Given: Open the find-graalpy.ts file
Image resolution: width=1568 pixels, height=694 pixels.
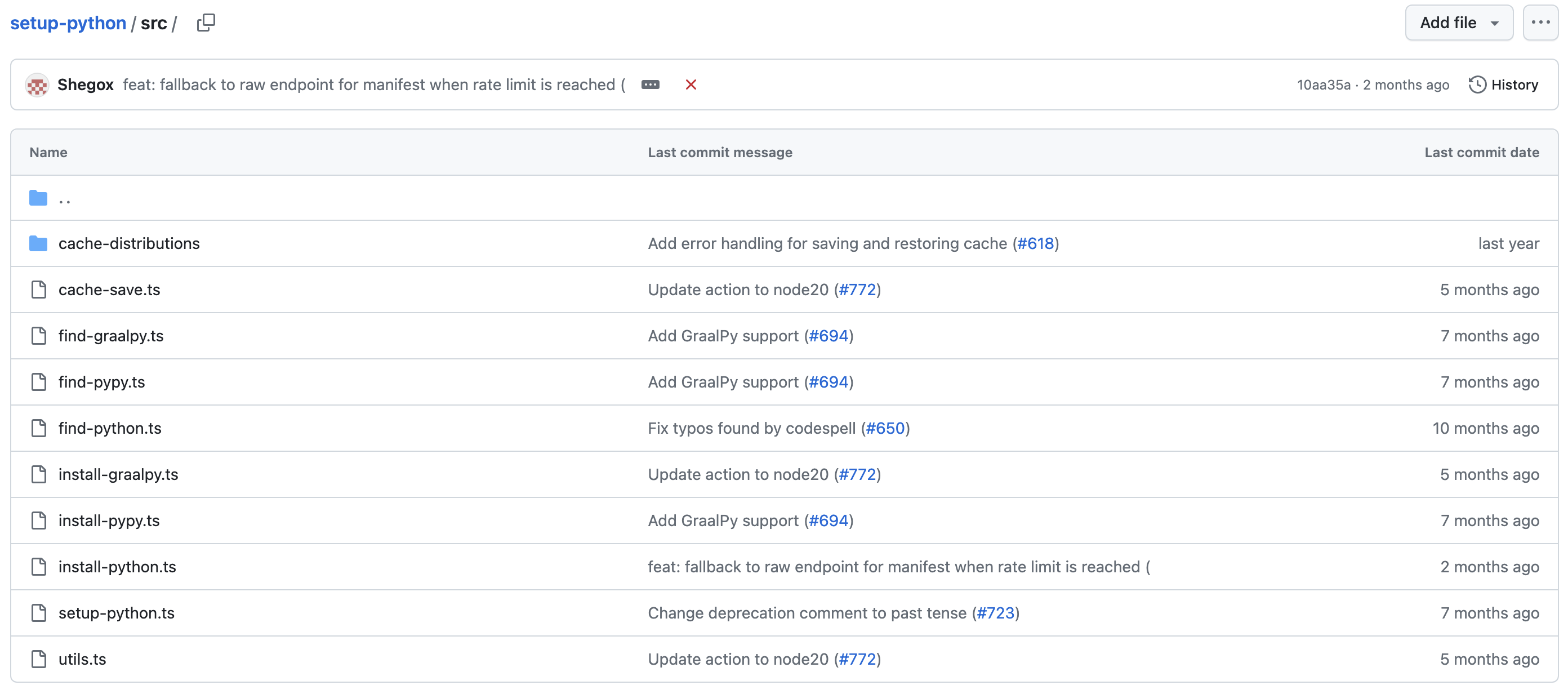Looking at the screenshot, I should 111,335.
